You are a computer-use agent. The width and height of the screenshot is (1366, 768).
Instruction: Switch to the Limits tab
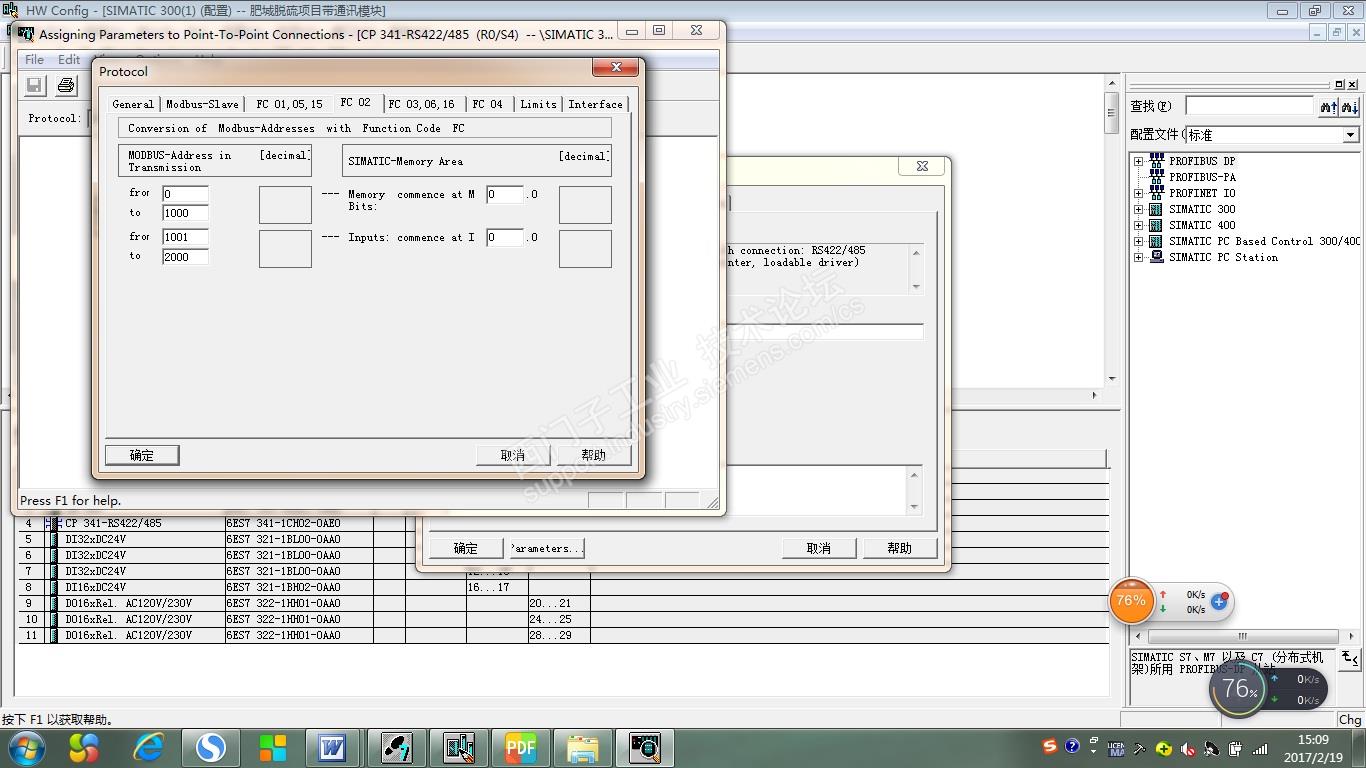click(538, 104)
